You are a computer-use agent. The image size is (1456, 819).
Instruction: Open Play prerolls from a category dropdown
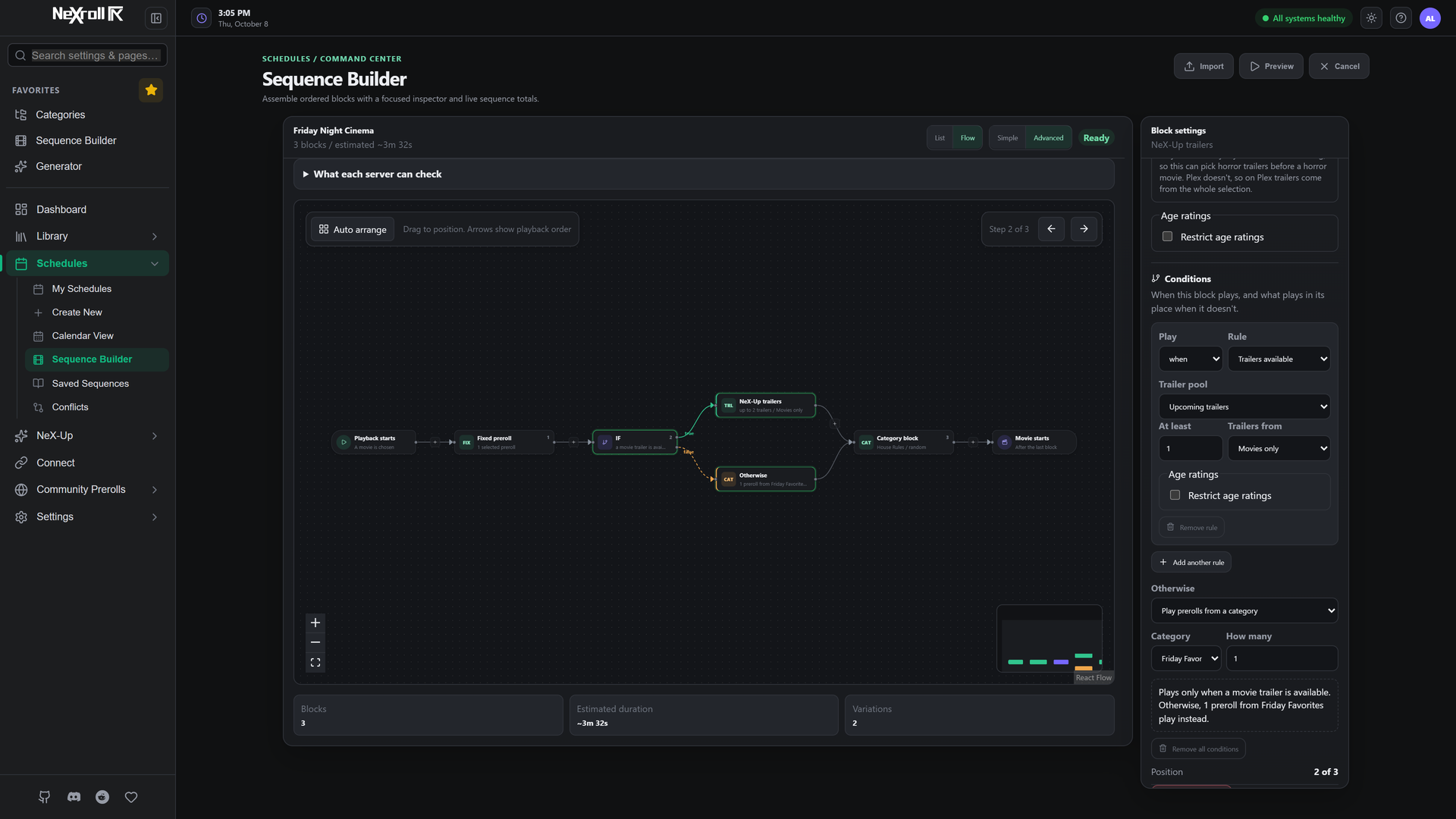(1244, 610)
